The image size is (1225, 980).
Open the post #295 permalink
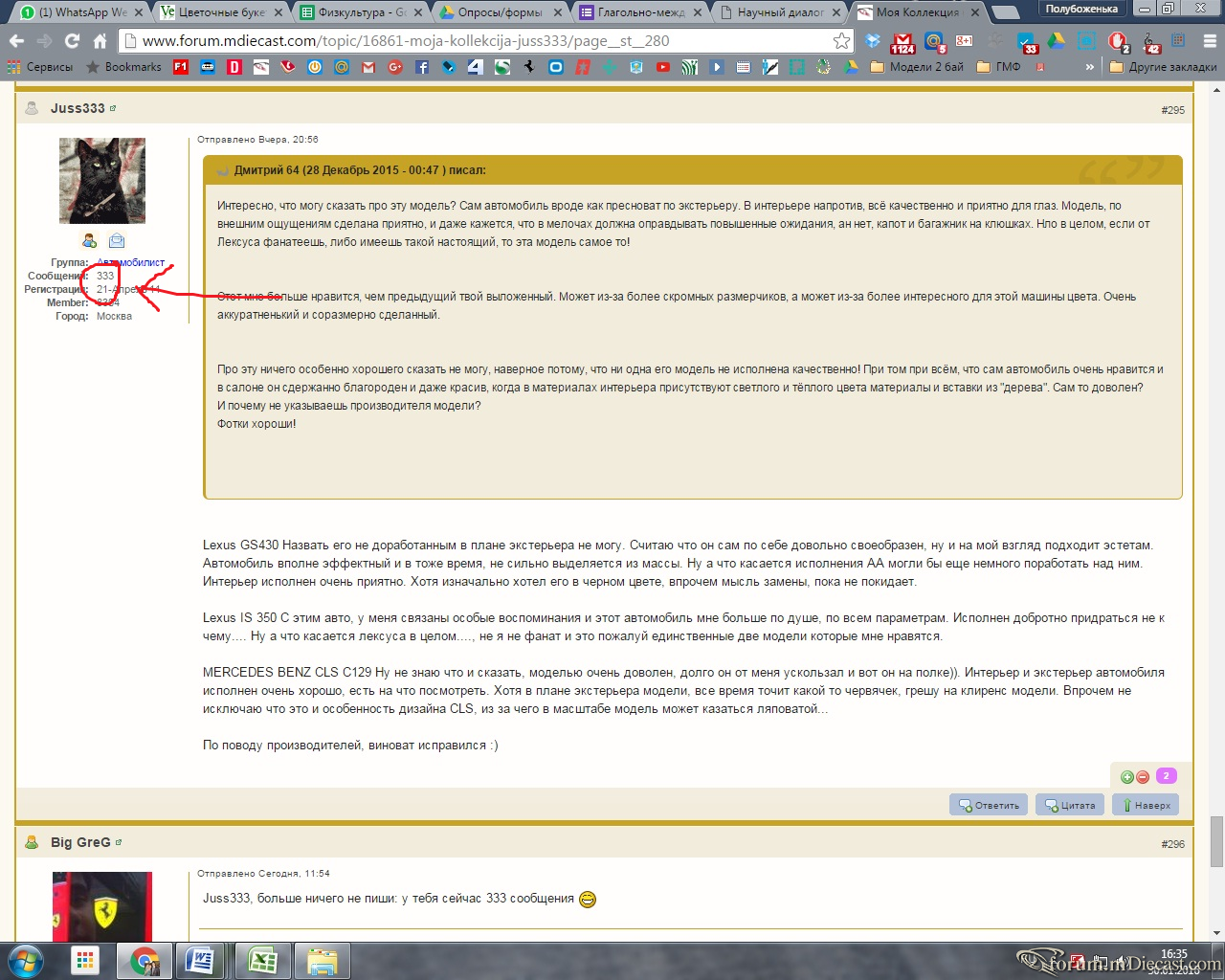tap(1172, 110)
